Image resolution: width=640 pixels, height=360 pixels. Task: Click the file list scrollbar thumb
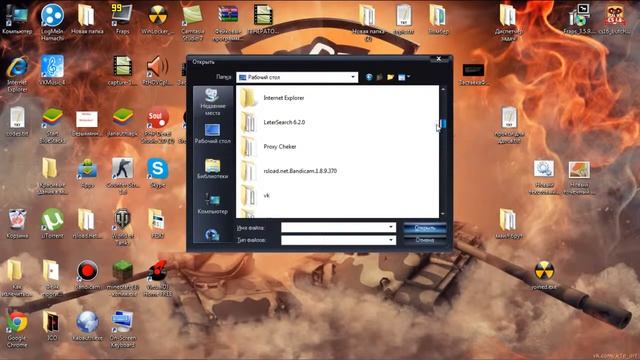443,123
